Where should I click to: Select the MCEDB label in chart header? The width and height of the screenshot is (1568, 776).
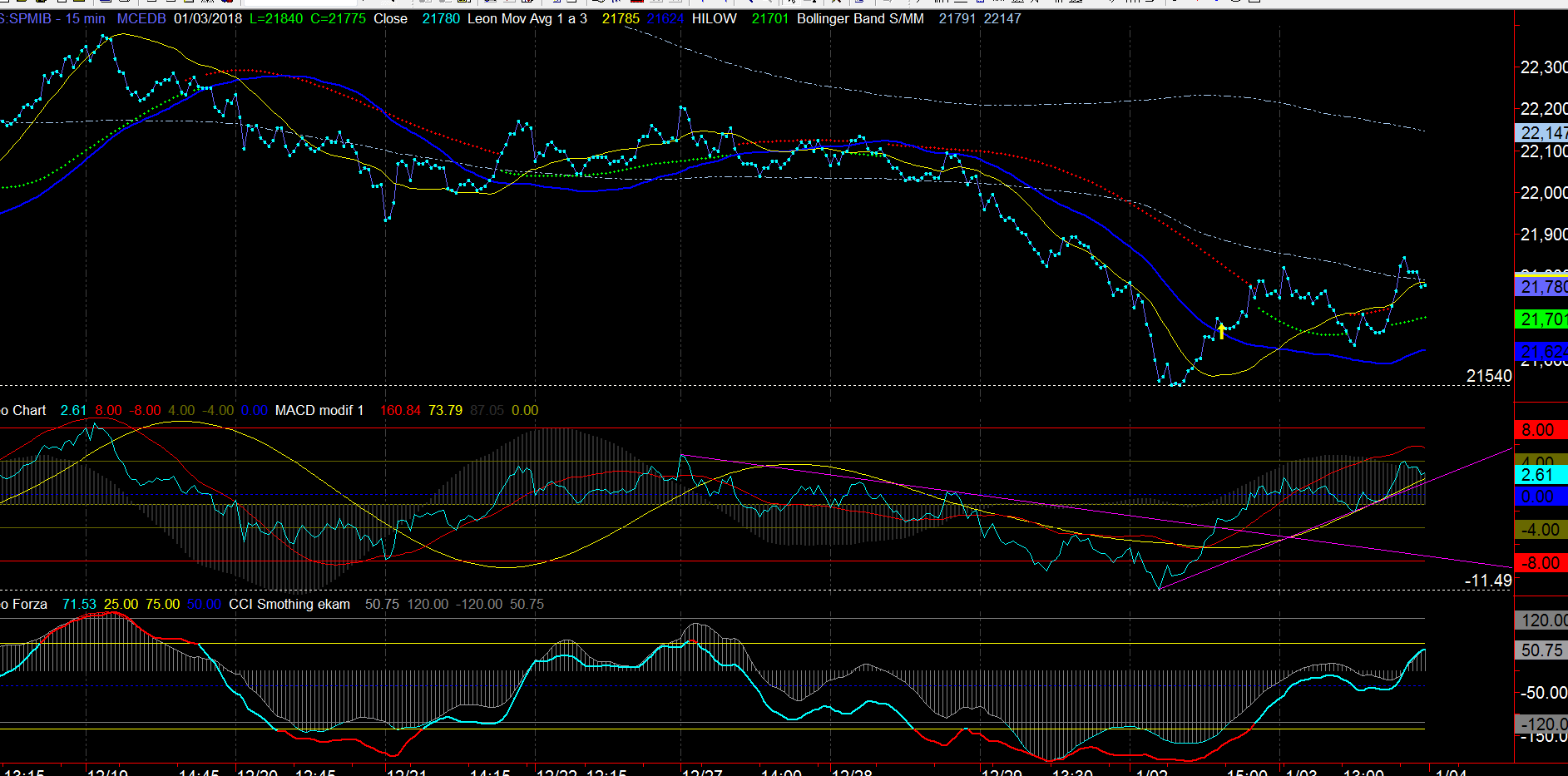click(141, 18)
